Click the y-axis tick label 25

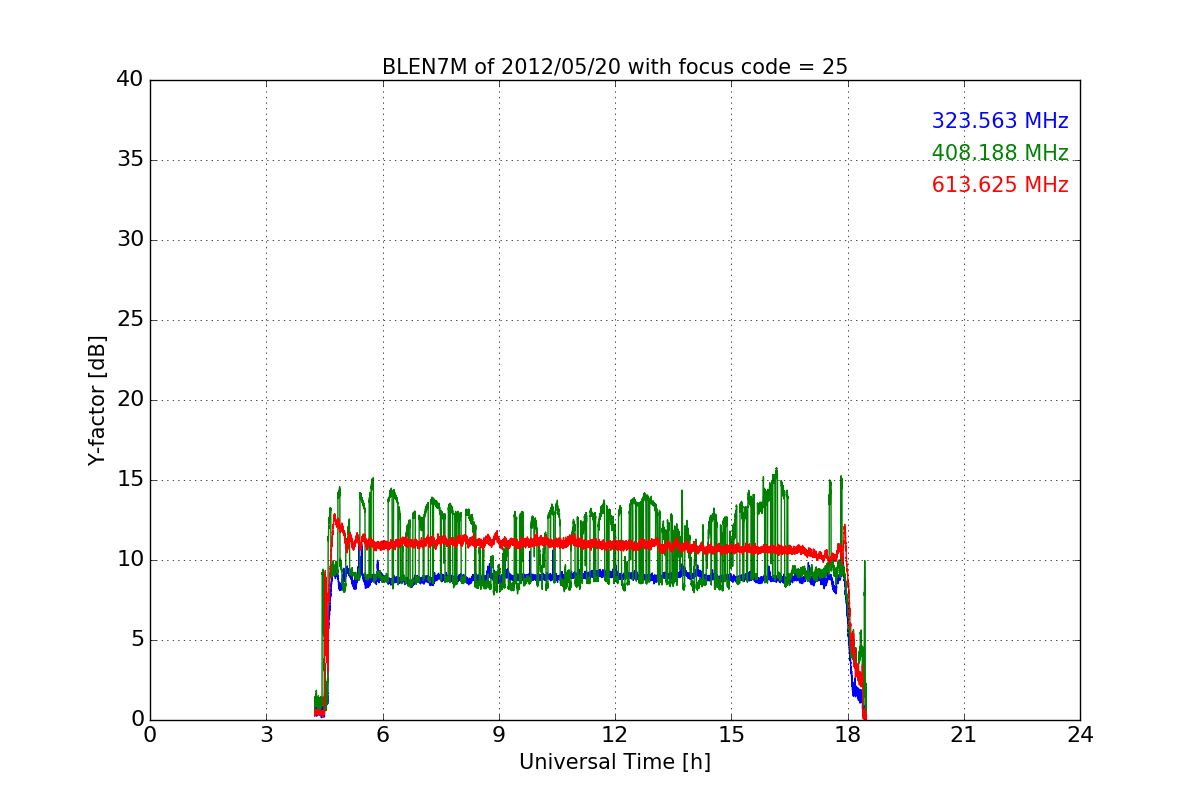click(x=128, y=320)
